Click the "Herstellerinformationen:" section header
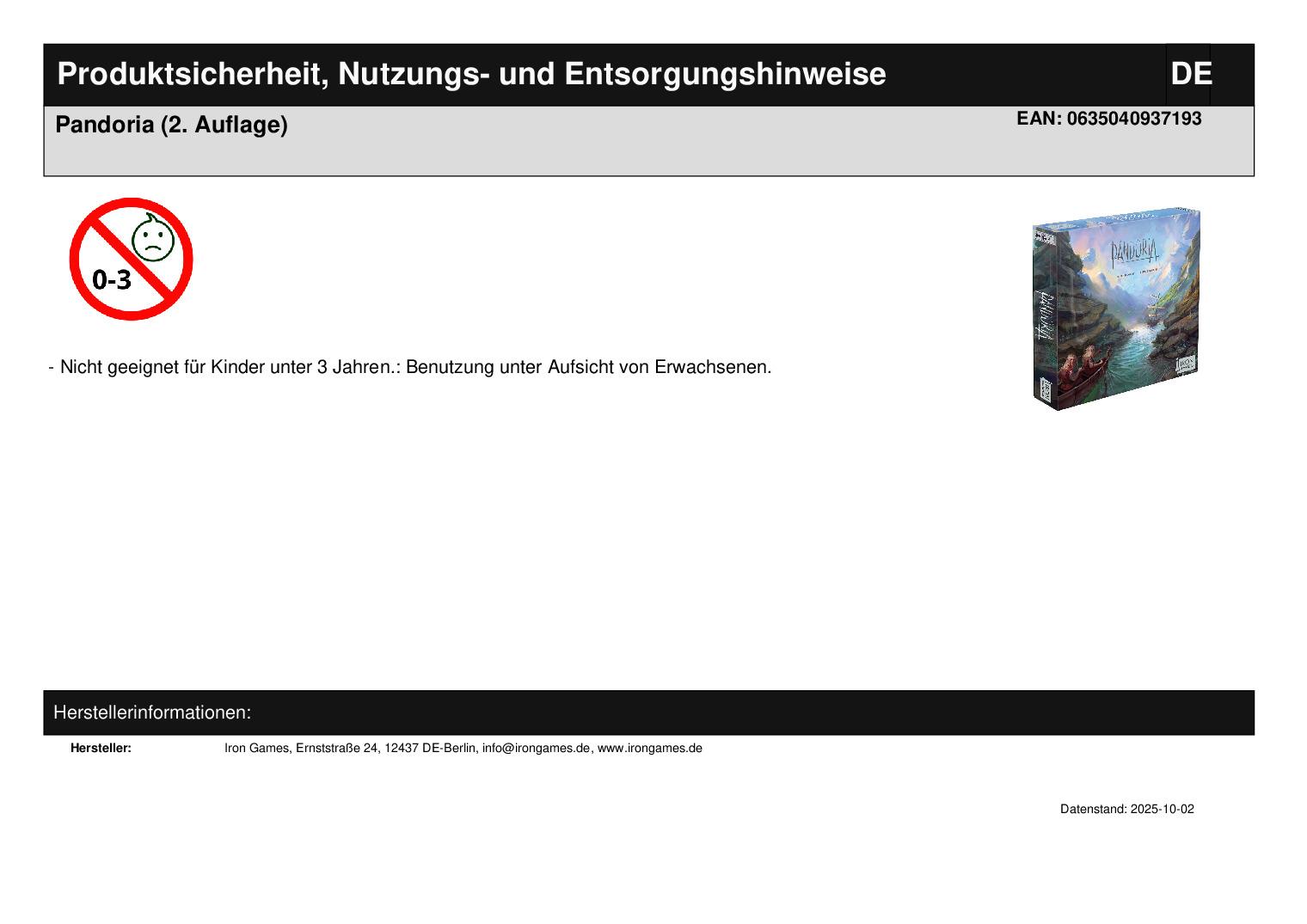Image resolution: width=1307 pixels, height=924 pixels. click(152, 713)
